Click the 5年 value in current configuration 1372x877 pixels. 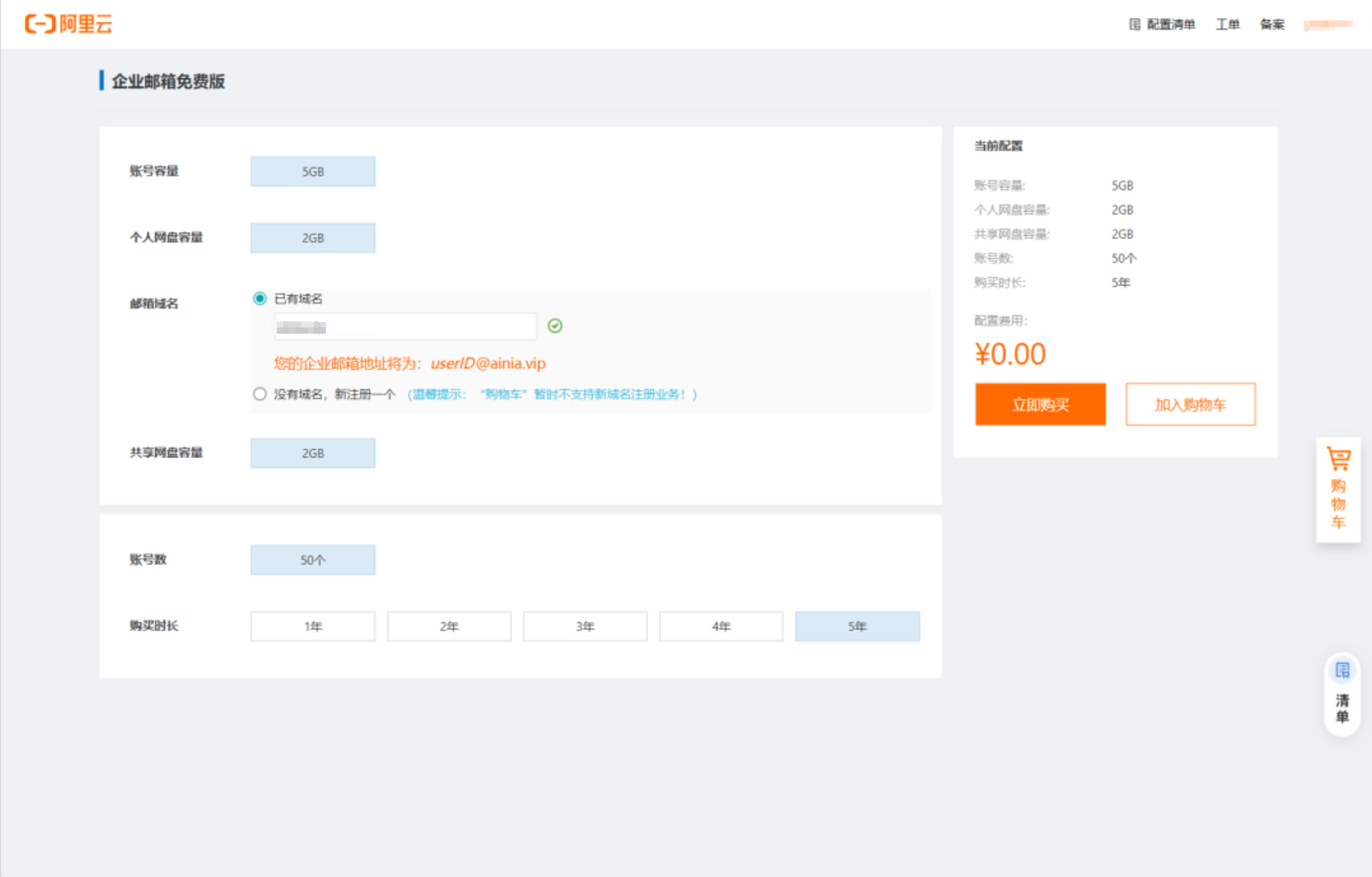click(1121, 283)
